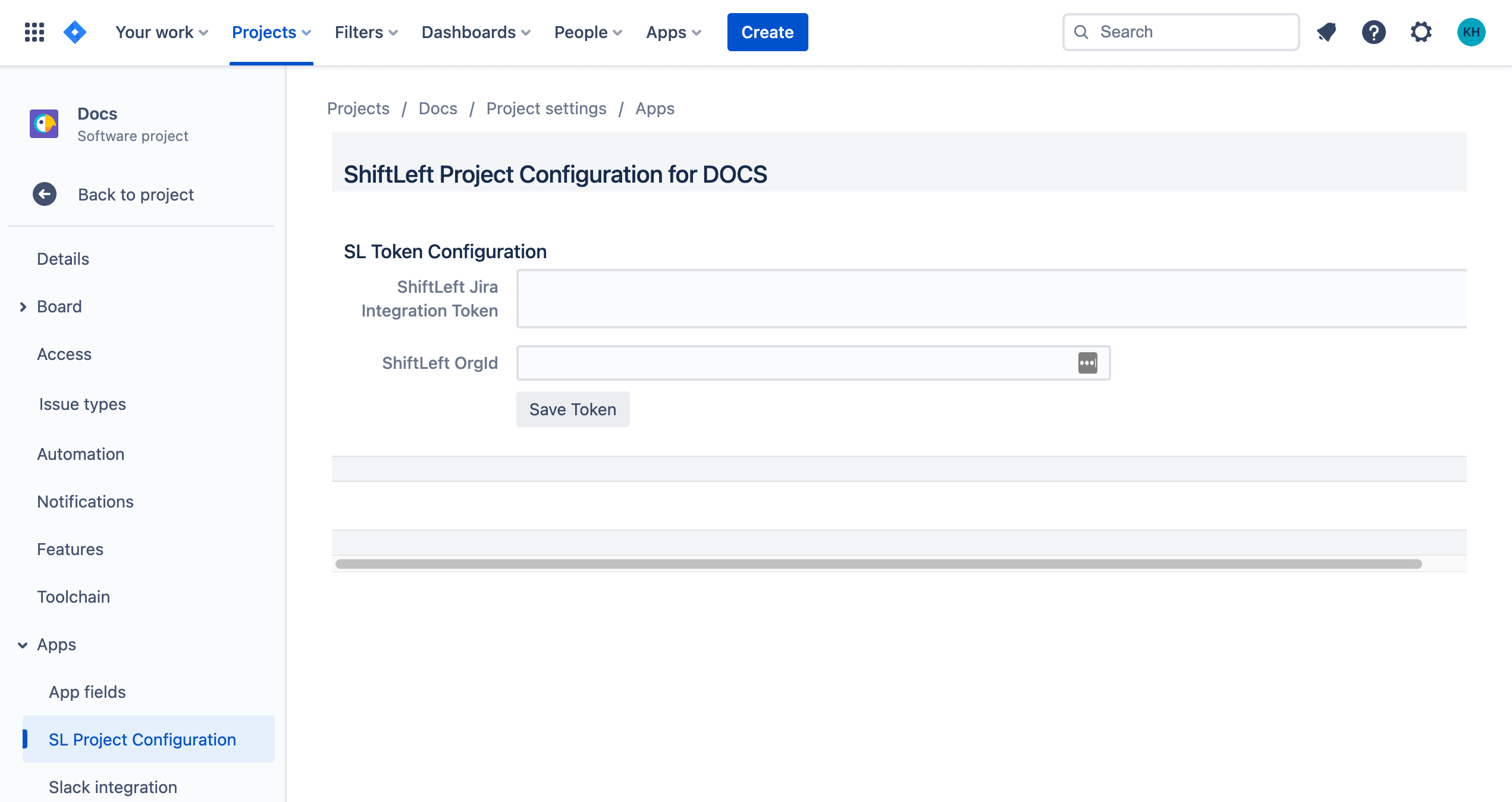The image size is (1512, 802).
Task: Open the Project settings breadcrumb link
Action: (x=546, y=109)
